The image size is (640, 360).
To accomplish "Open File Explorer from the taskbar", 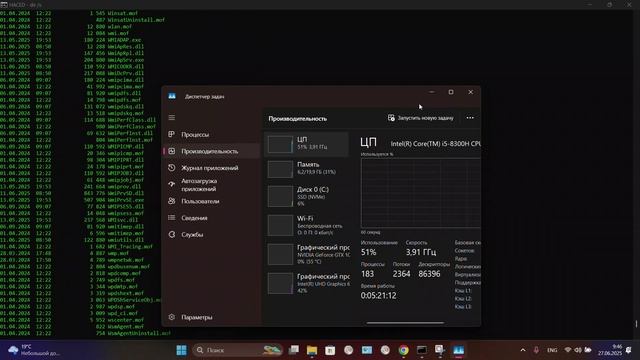I will coord(312,350).
